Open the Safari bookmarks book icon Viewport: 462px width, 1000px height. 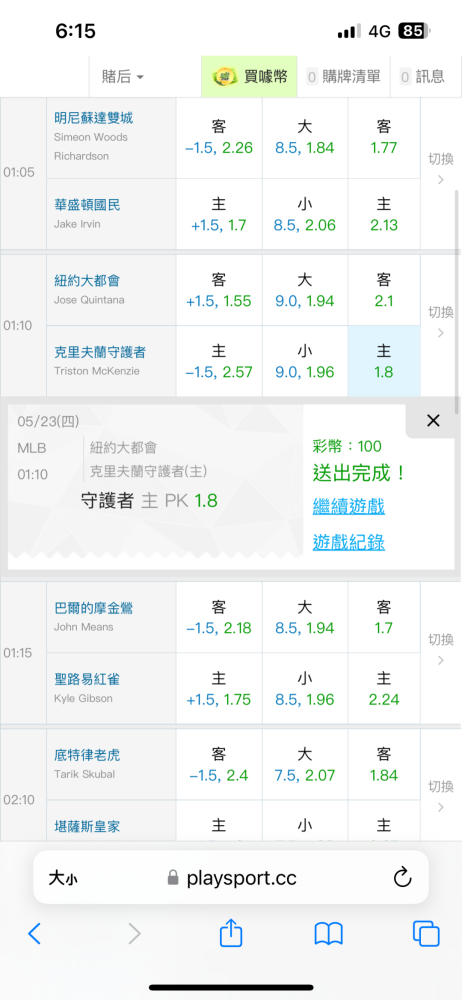329,934
